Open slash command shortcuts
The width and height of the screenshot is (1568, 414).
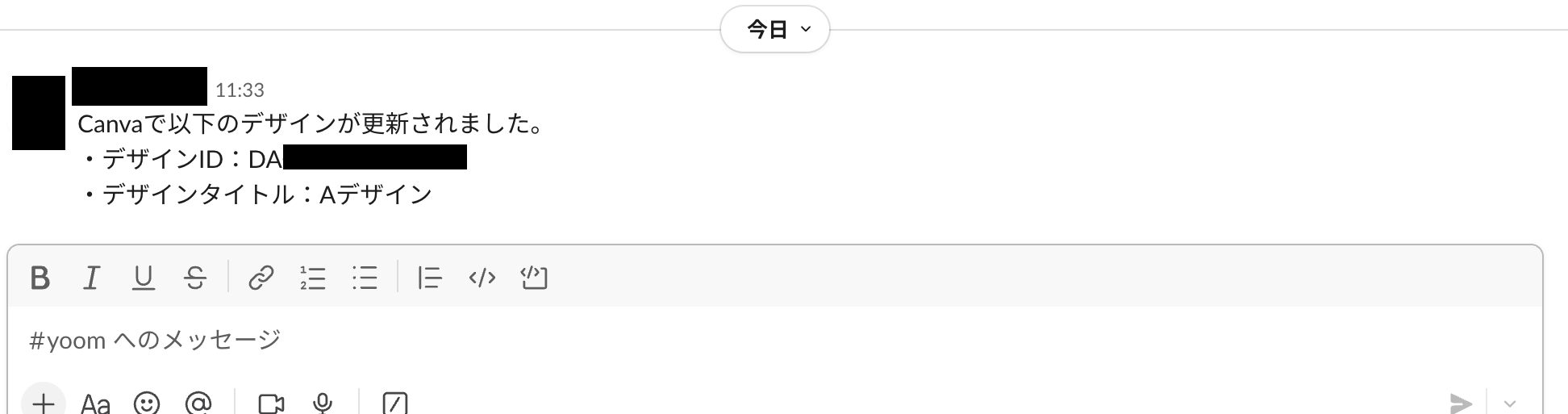pos(394,402)
